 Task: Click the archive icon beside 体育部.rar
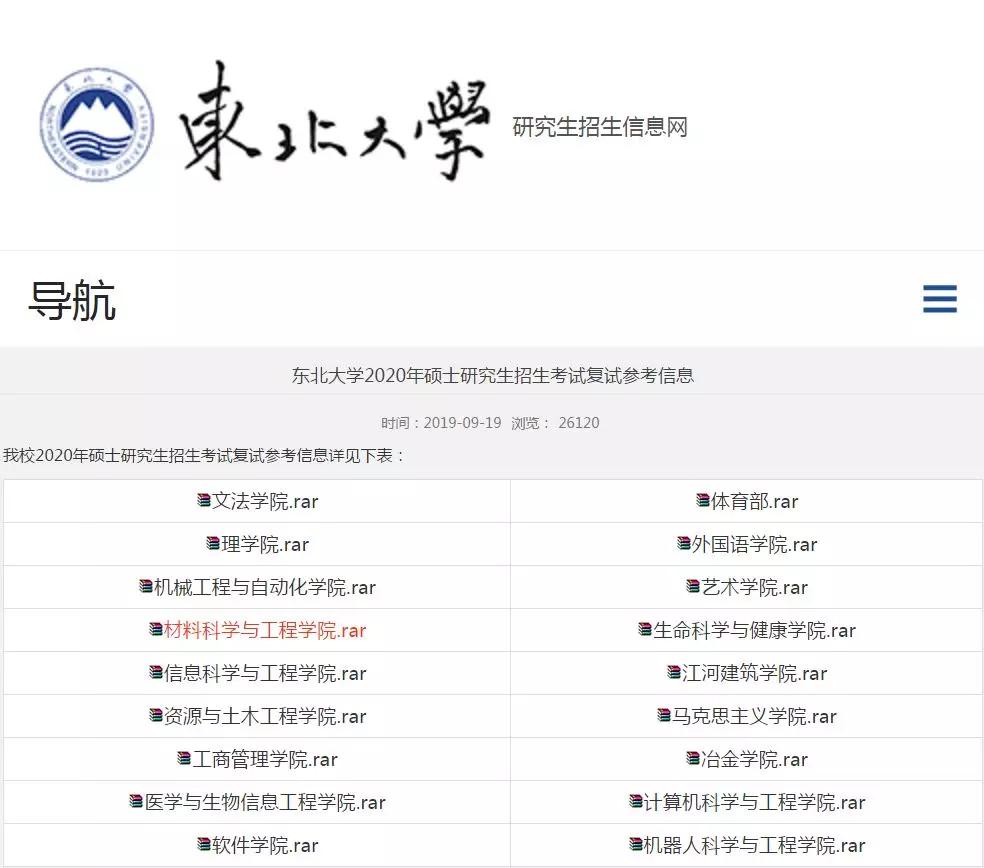pyautogui.click(x=703, y=500)
